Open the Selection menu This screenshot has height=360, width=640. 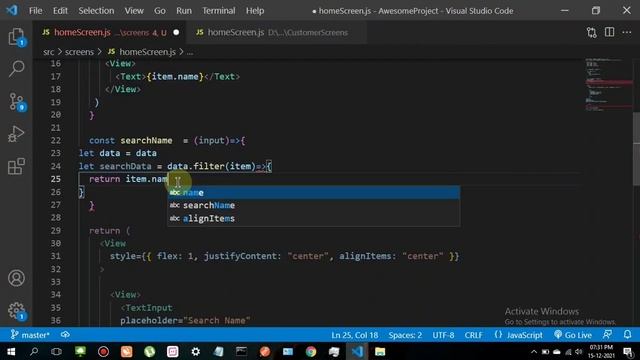(96, 11)
